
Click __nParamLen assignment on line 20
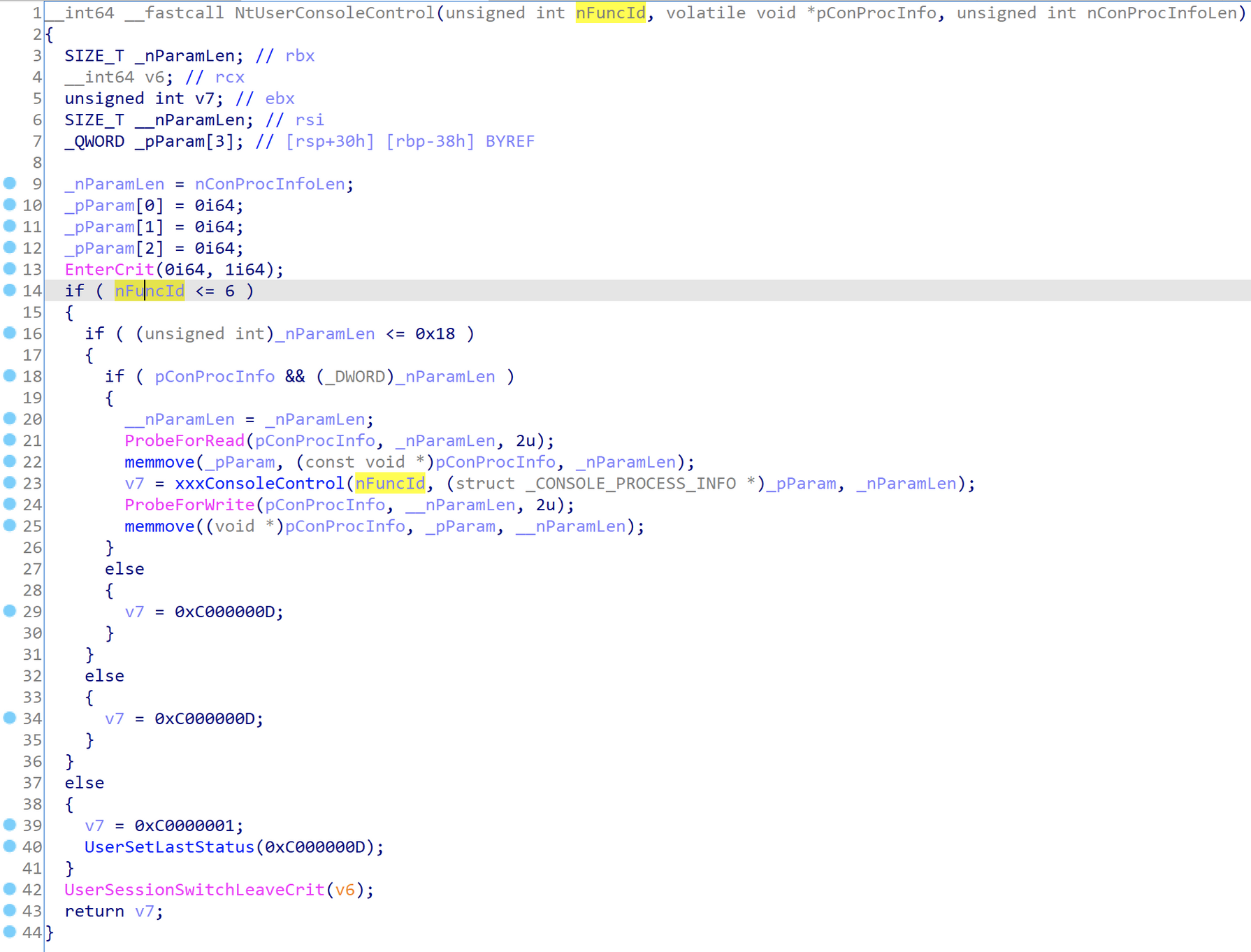coord(180,419)
